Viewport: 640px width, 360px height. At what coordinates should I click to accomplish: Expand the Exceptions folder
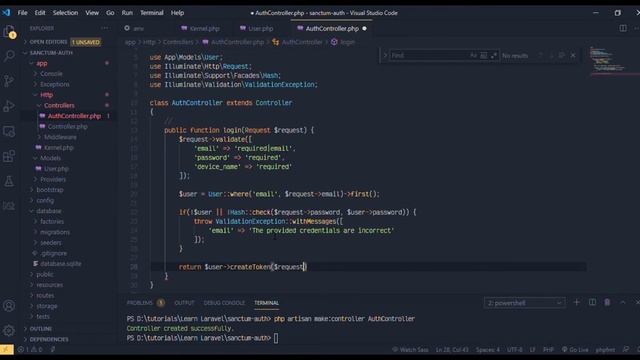55,84
